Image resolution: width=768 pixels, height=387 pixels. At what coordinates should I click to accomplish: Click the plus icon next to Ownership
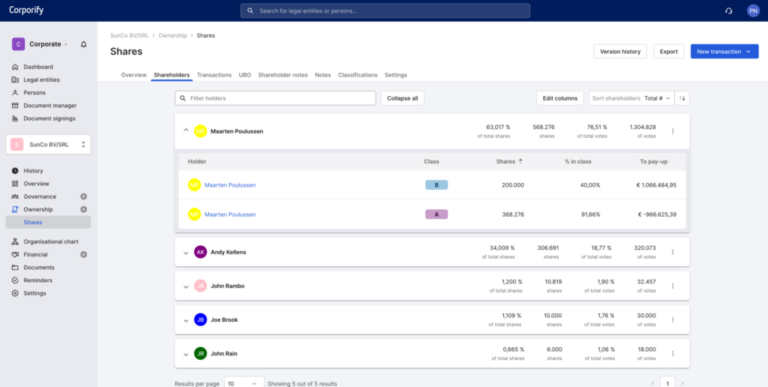coord(83,209)
